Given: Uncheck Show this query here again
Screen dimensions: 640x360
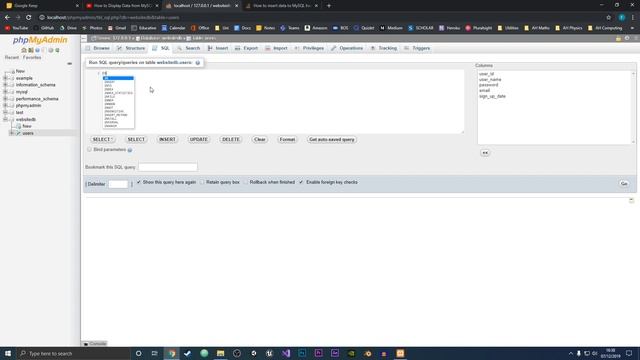Looking at the screenshot, I should coord(139,182).
